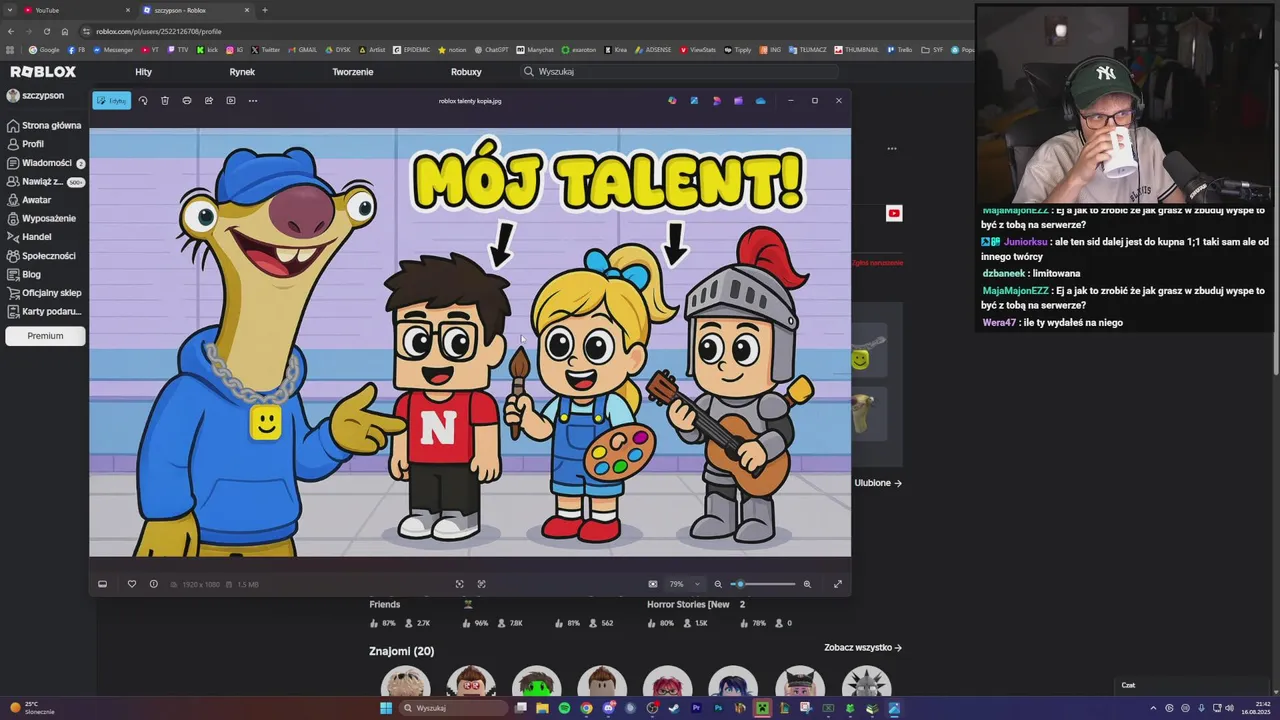
Task: Zoom out using the minus magnifier
Action: (718, 584)
